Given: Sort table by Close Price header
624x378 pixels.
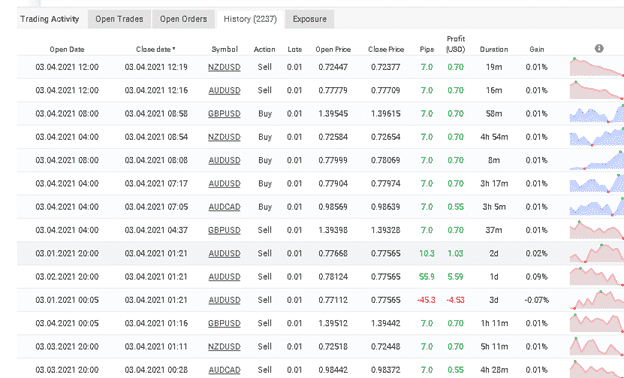Looking at the screenshot, I should [x=386, y=49].
